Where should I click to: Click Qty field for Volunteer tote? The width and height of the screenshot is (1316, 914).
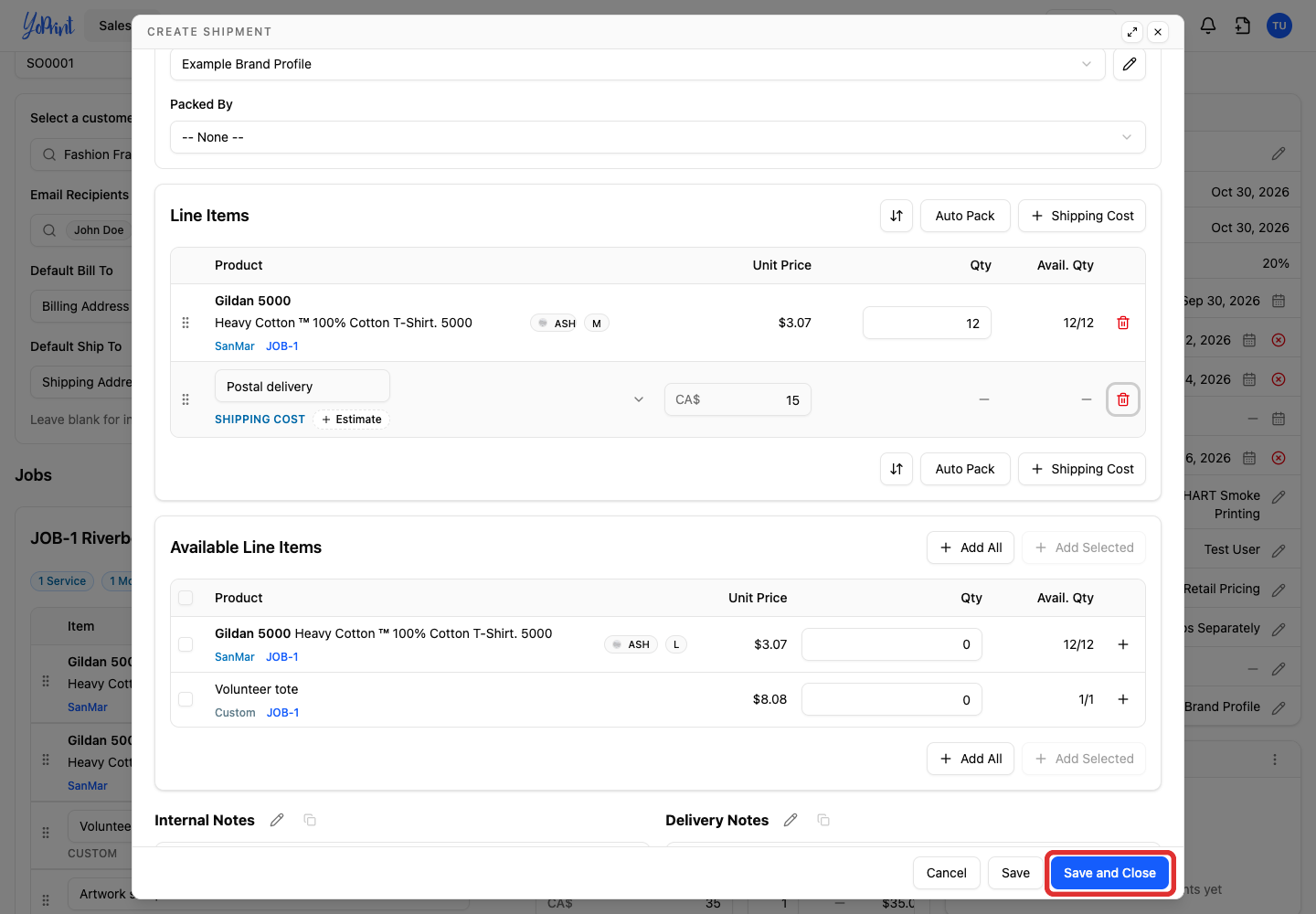(x=892, y=699)
